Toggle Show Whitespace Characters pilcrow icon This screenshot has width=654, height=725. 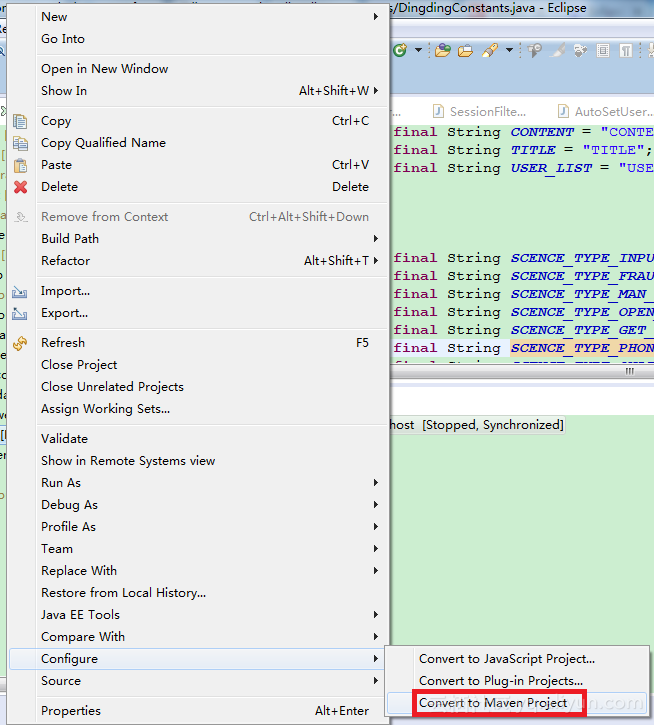click(x=625, y=50)
